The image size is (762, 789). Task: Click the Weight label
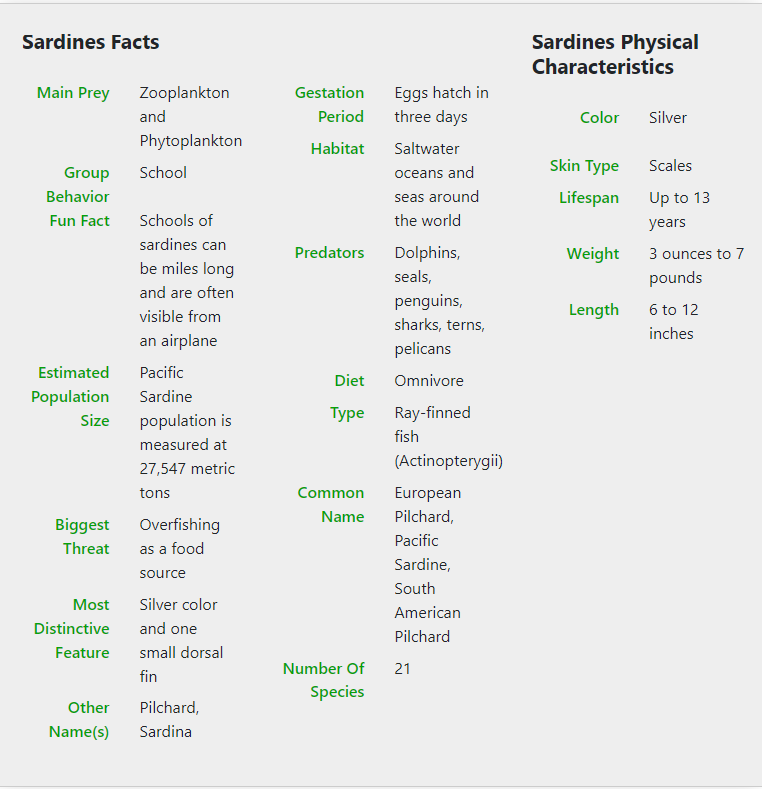(593, 254)
